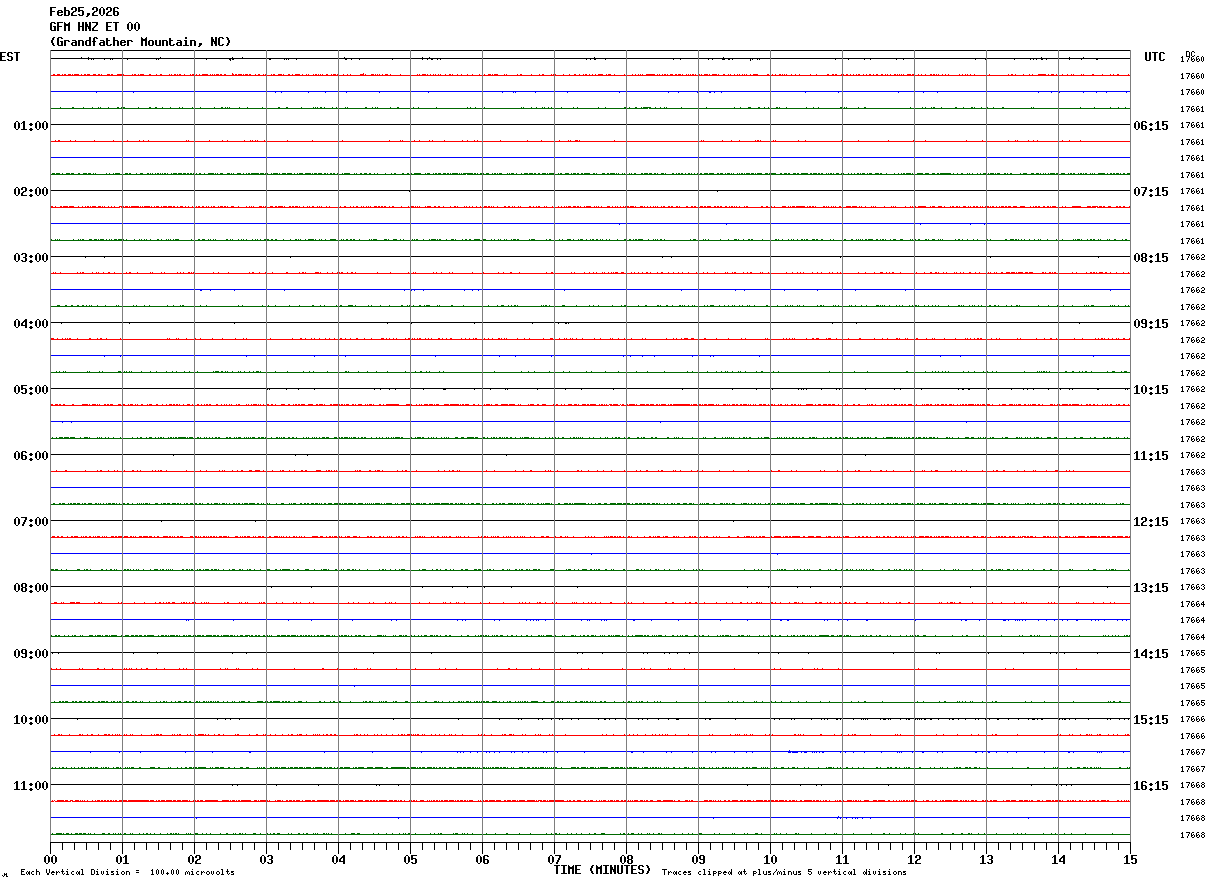Click minute tick "09" on the time axis
This screenshot has height=886, width=1210.
(698, 858)
